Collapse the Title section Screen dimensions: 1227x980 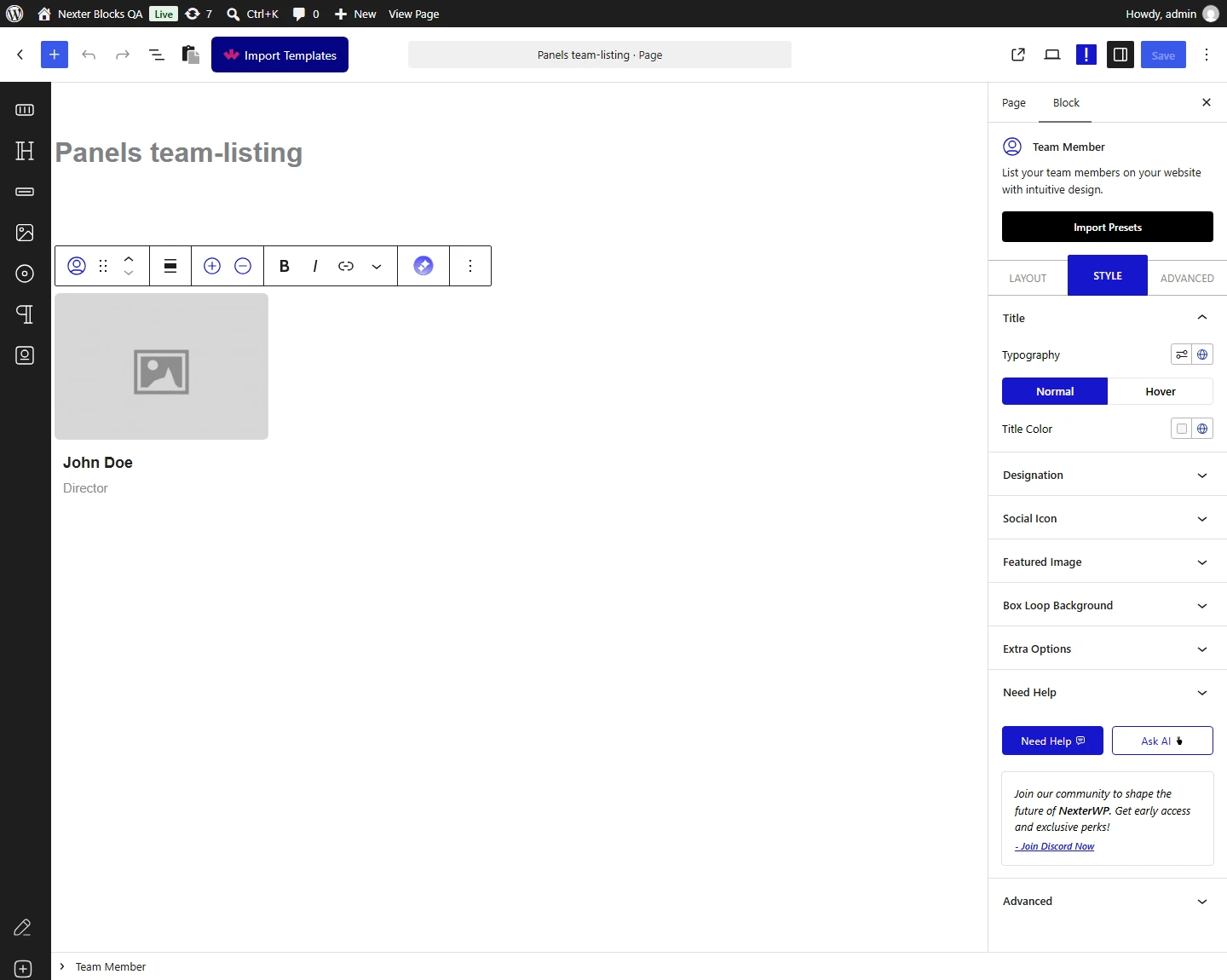(1108, 318)
